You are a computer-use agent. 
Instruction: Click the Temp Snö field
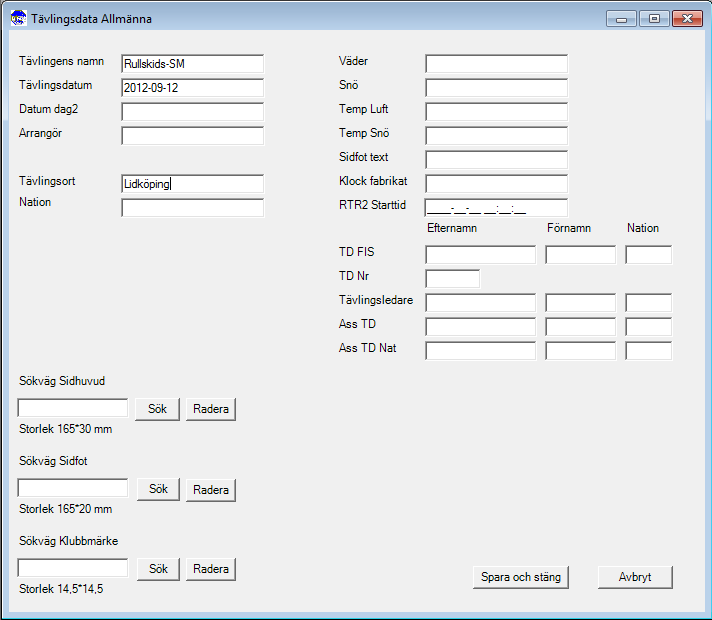[496, 136]
